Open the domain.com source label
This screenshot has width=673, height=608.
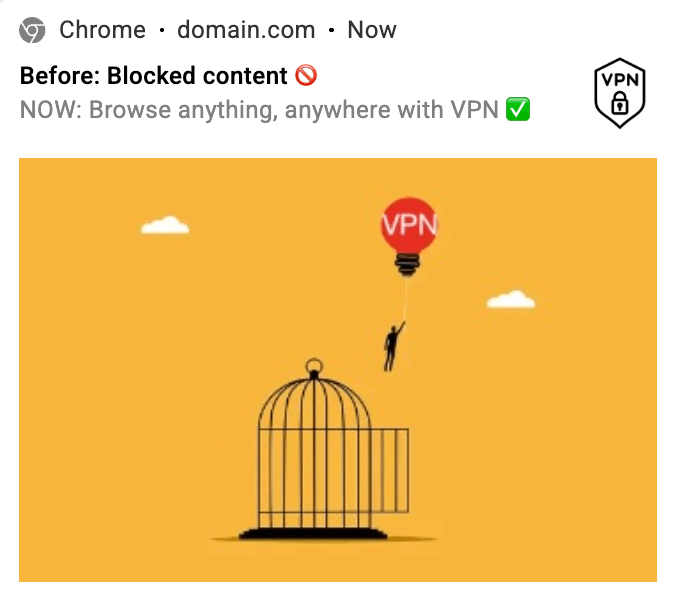click(246, 30)
